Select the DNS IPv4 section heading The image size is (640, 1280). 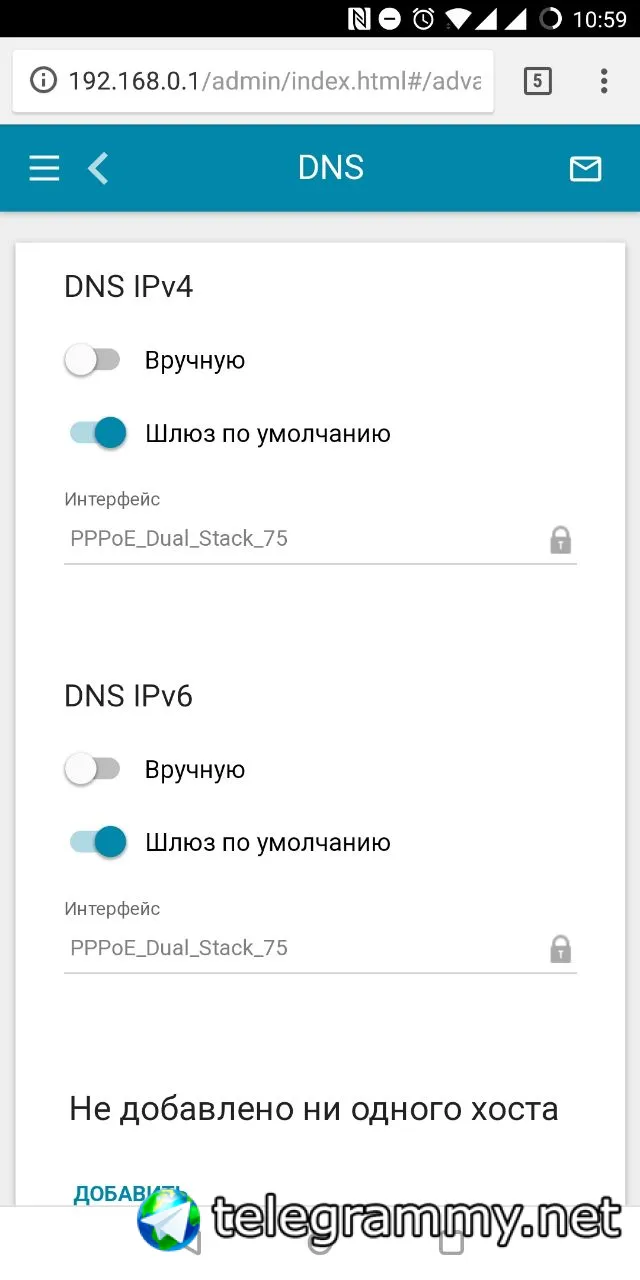pyautogui.click(x=128, y=287)
